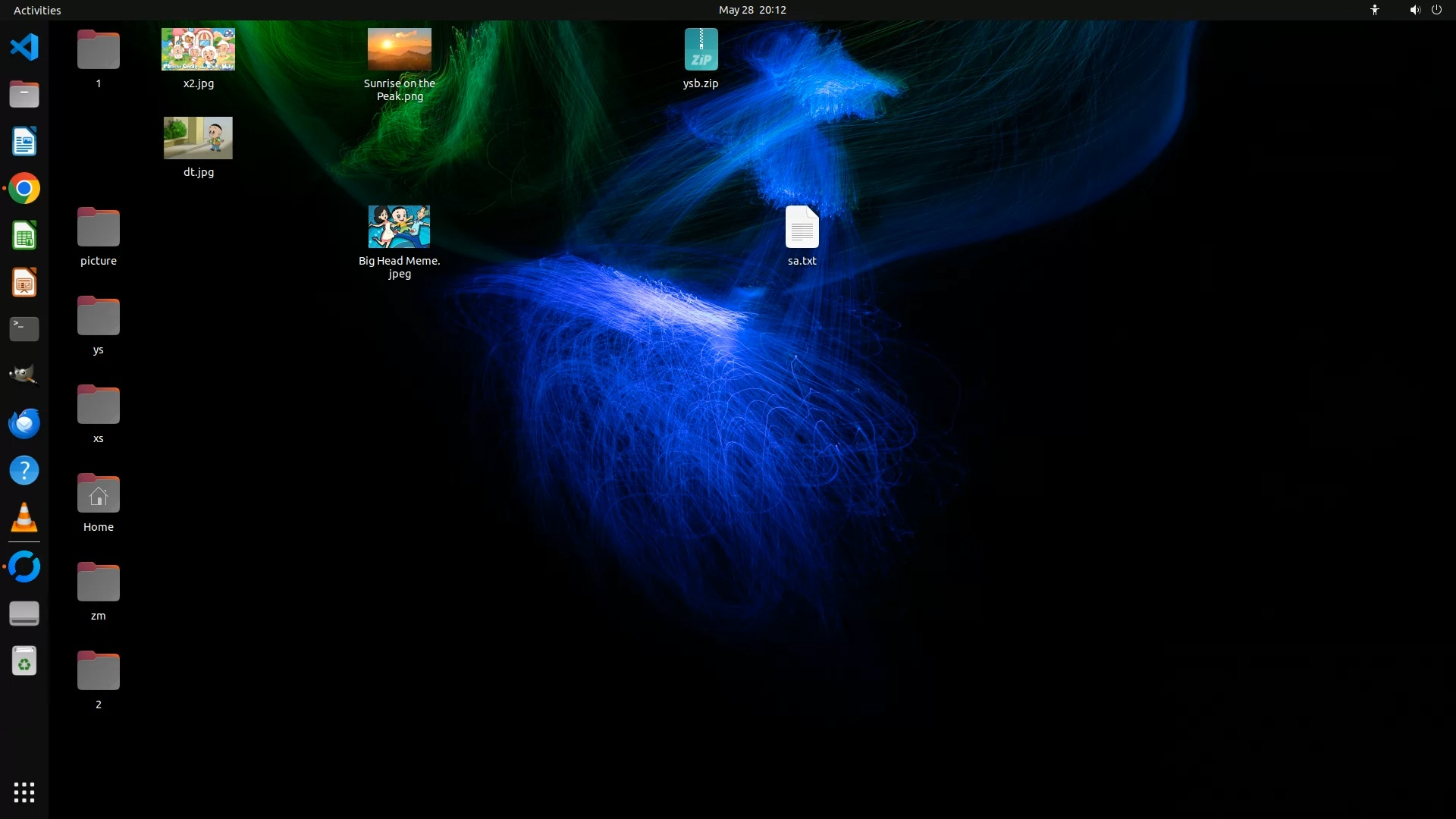Open the Terminal dock icon

point(24,329)
